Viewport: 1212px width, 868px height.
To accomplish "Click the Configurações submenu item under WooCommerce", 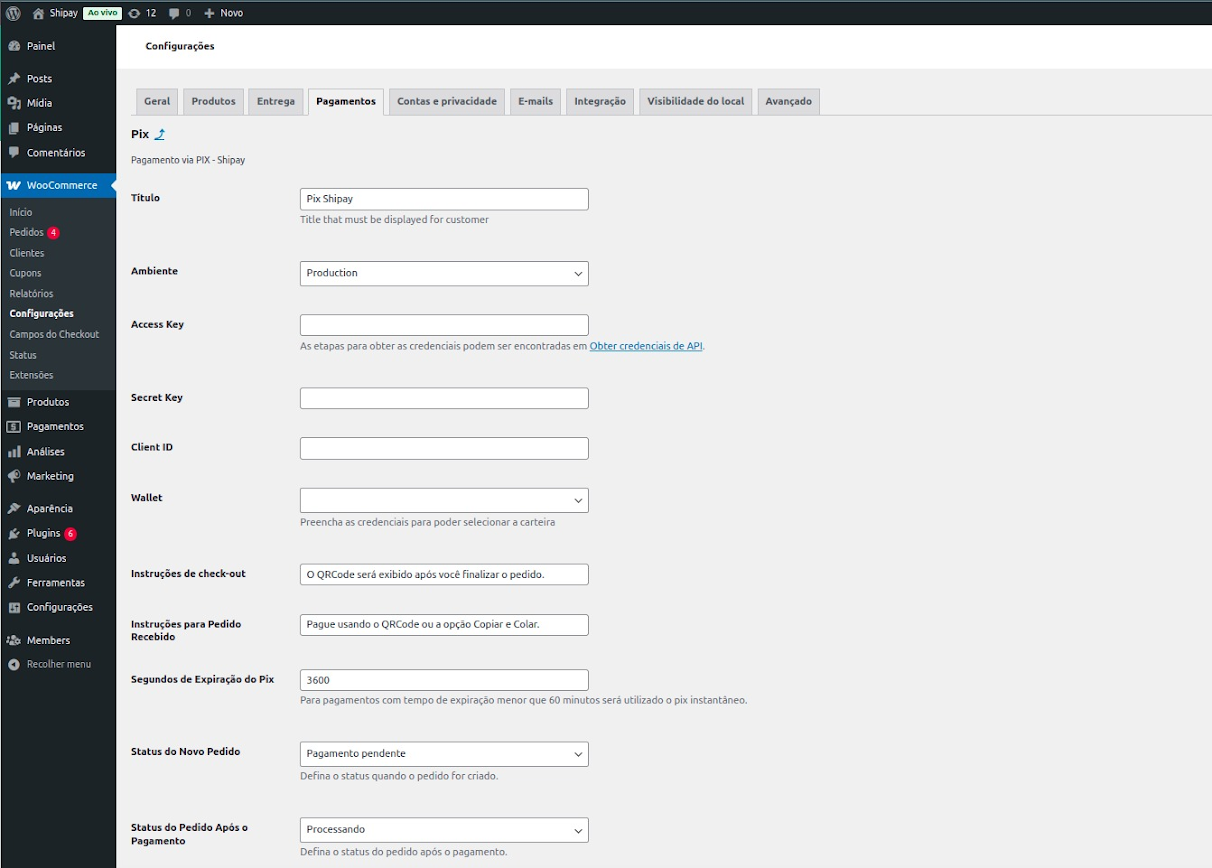I will click(x=42, y=314).
